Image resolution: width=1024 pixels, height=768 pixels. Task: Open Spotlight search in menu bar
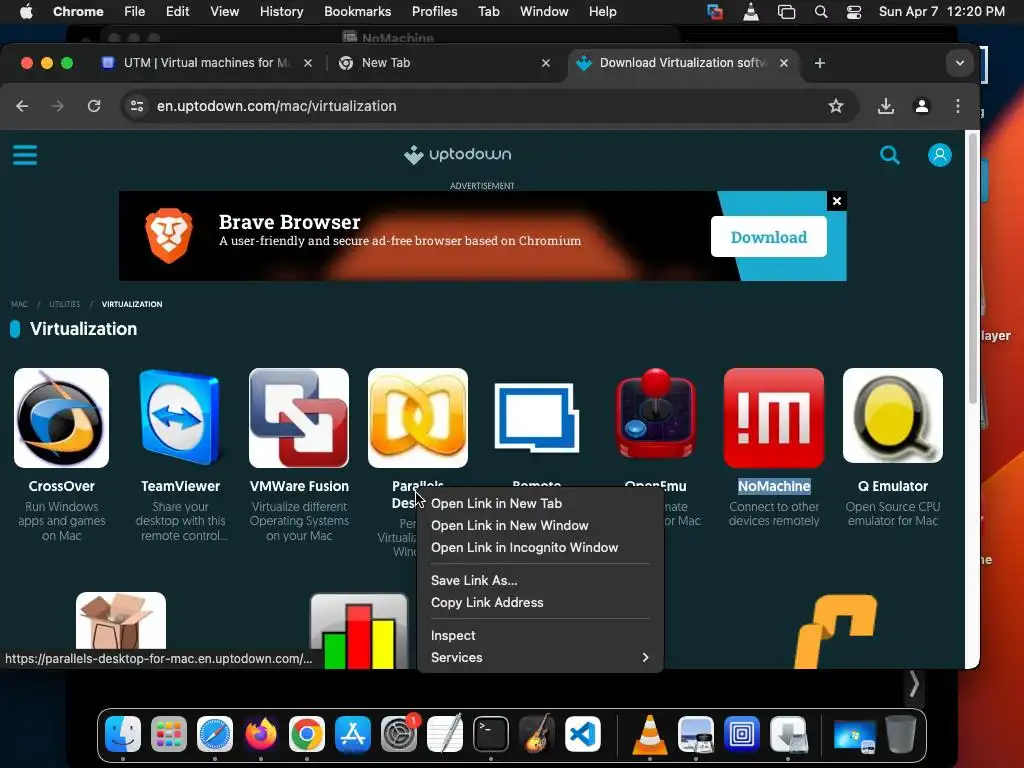click(x=821, y=11)
